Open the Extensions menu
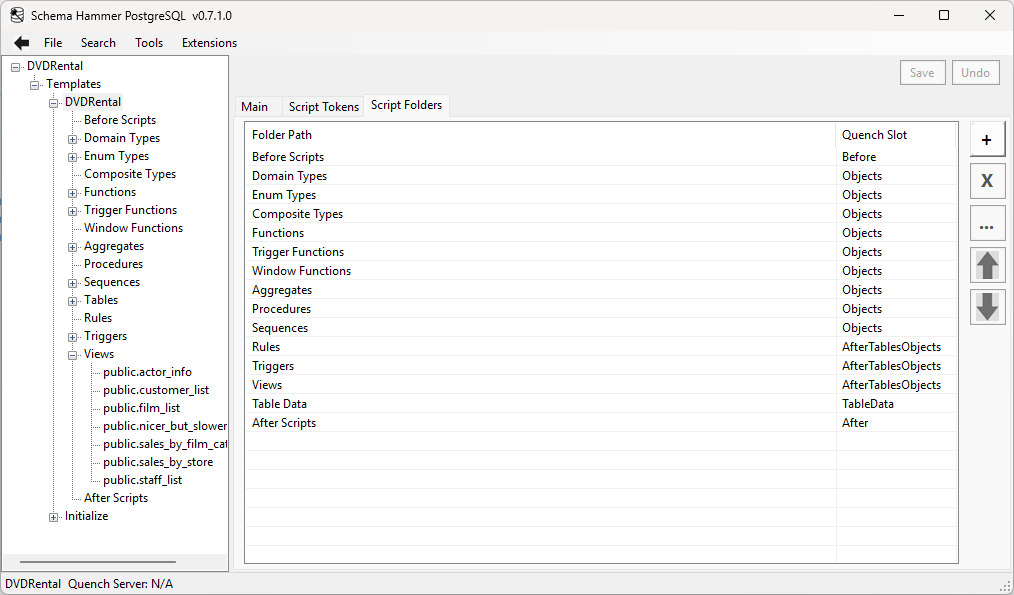Viewport: 1014px width, 595px height. pos(208,42)
